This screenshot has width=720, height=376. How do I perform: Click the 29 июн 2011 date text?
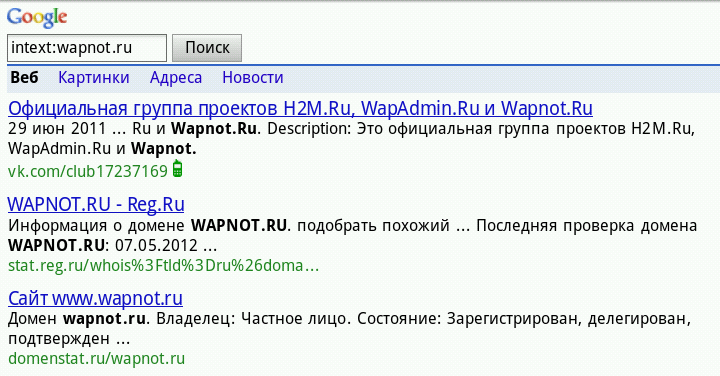point(57,129)
